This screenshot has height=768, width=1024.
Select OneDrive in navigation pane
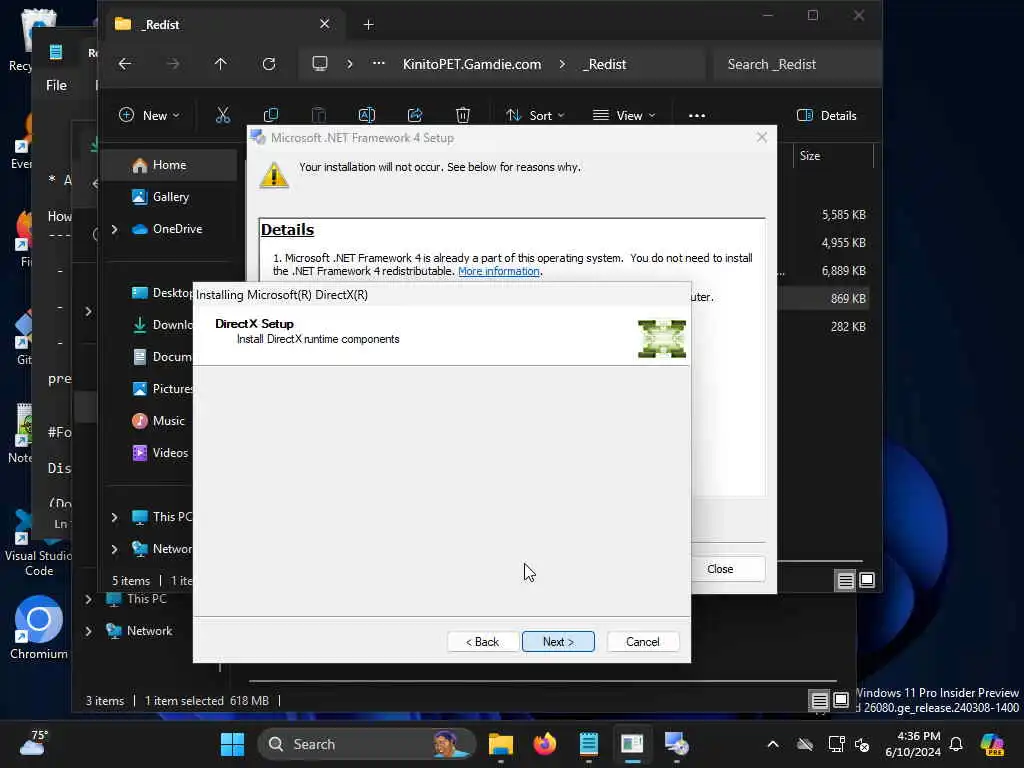click(x=177, y=229)
